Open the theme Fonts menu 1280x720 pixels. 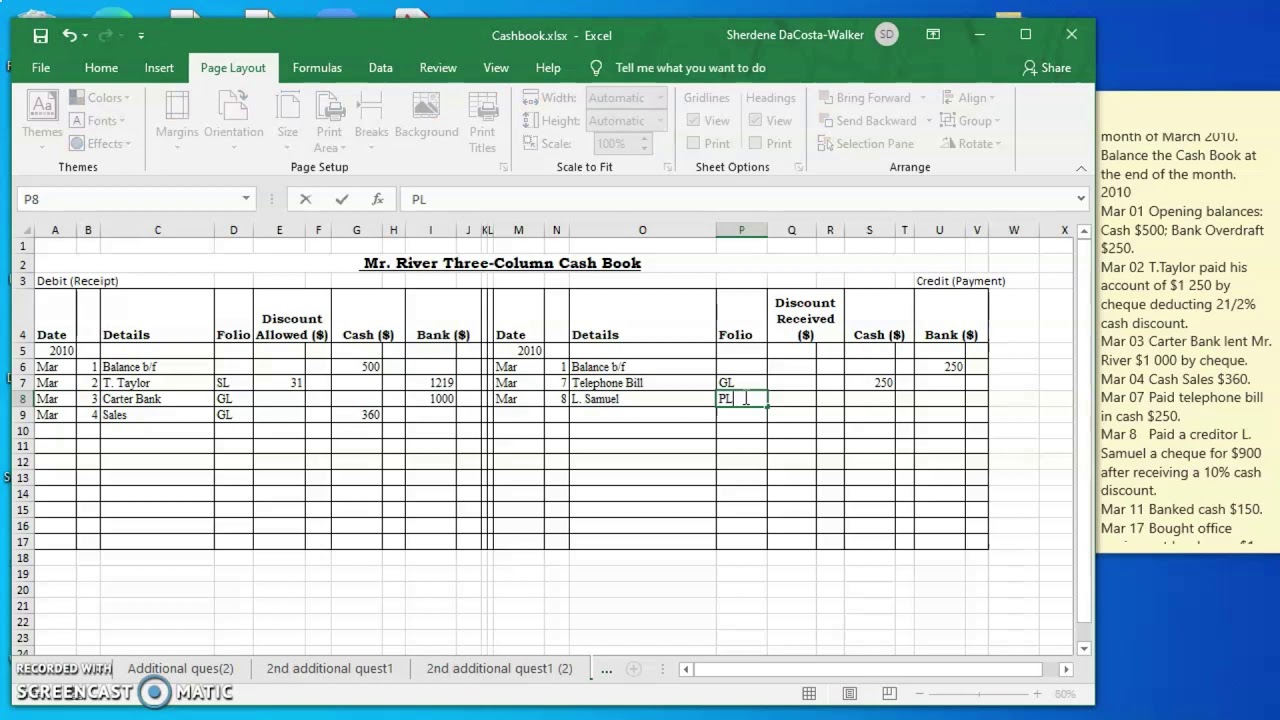[x=96, y=121]
